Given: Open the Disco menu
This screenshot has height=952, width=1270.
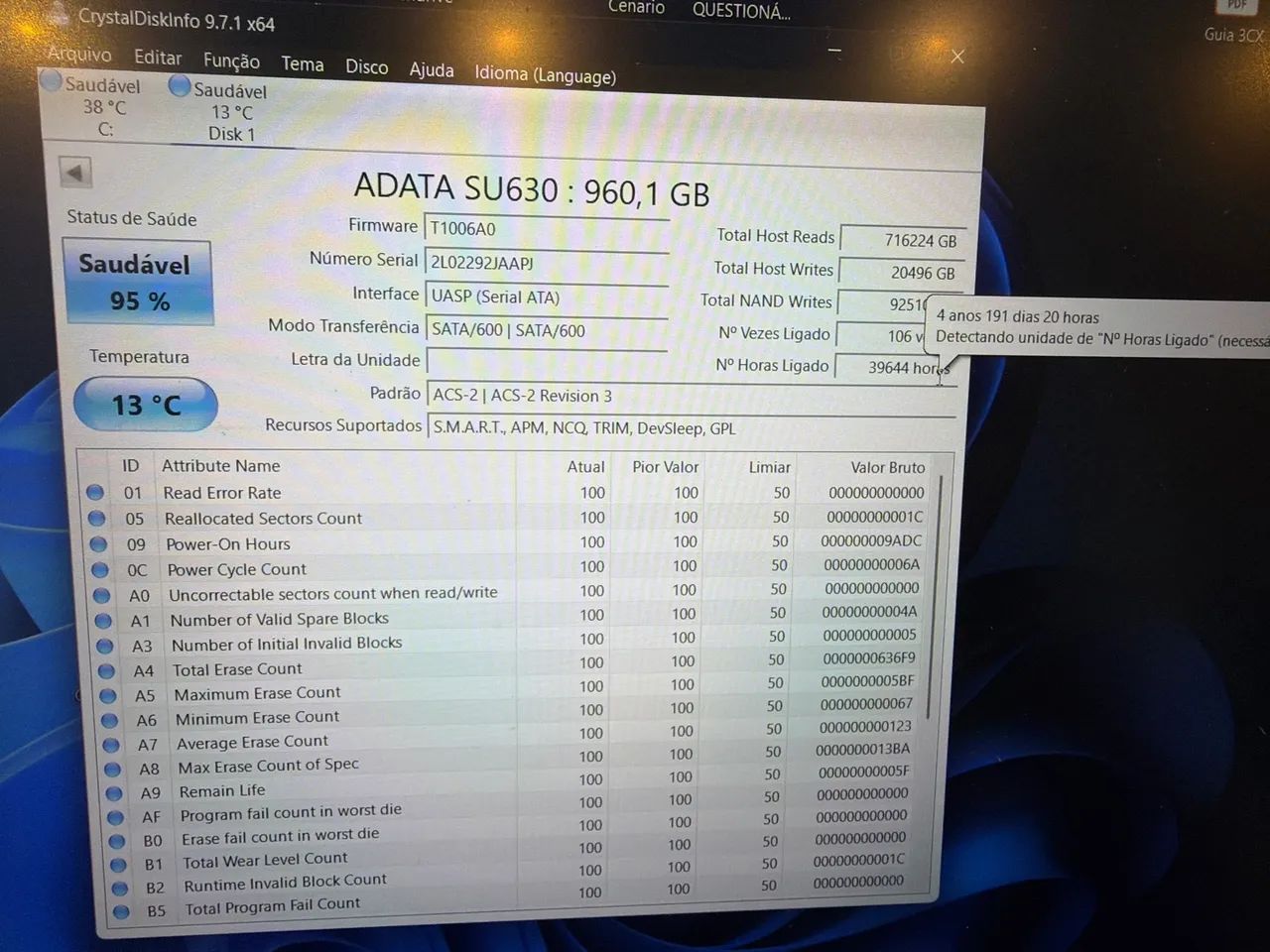Looking at the screenshot, I should (366, 66).
